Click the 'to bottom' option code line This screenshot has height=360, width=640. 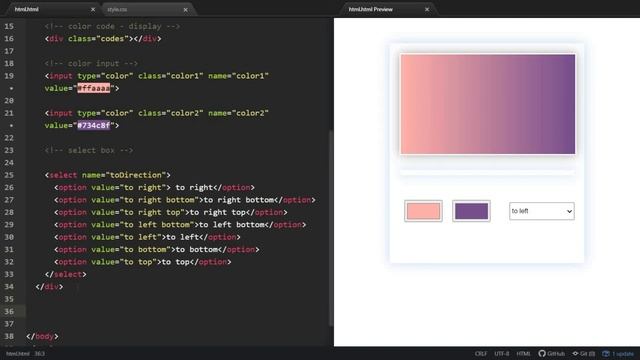[157, 249]
